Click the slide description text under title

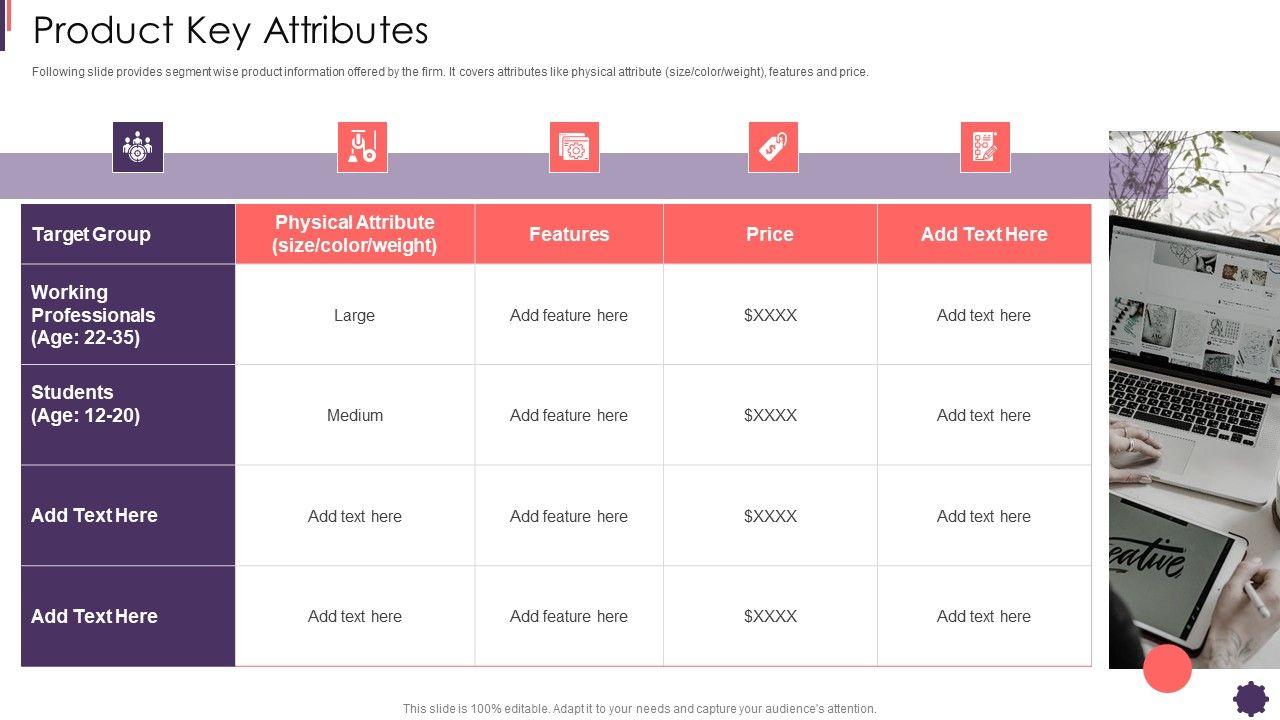(x=450, y=72)
